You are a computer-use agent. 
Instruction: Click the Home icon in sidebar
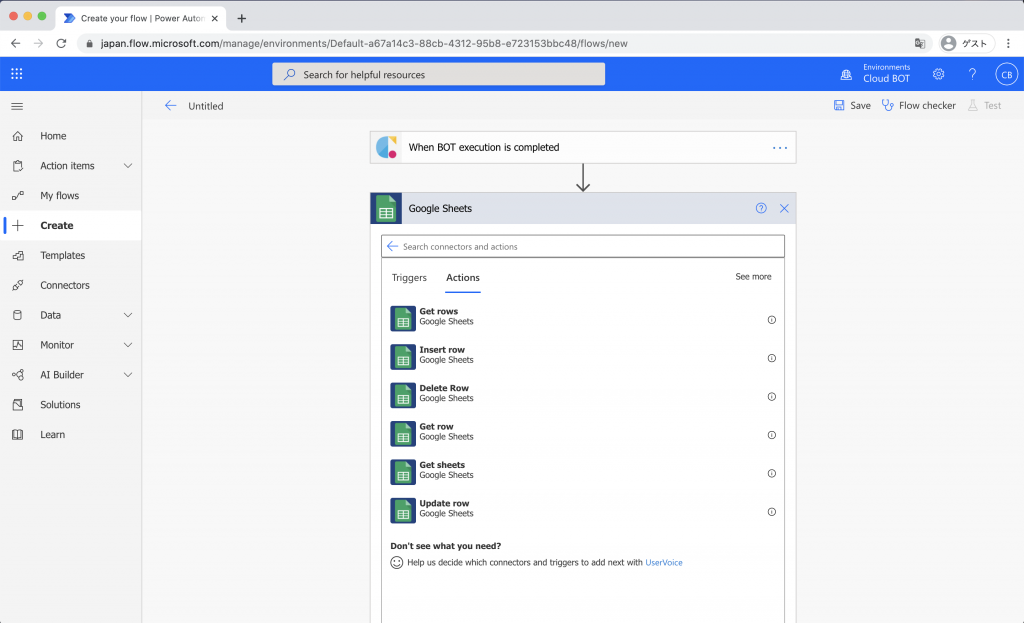[18, 136]
